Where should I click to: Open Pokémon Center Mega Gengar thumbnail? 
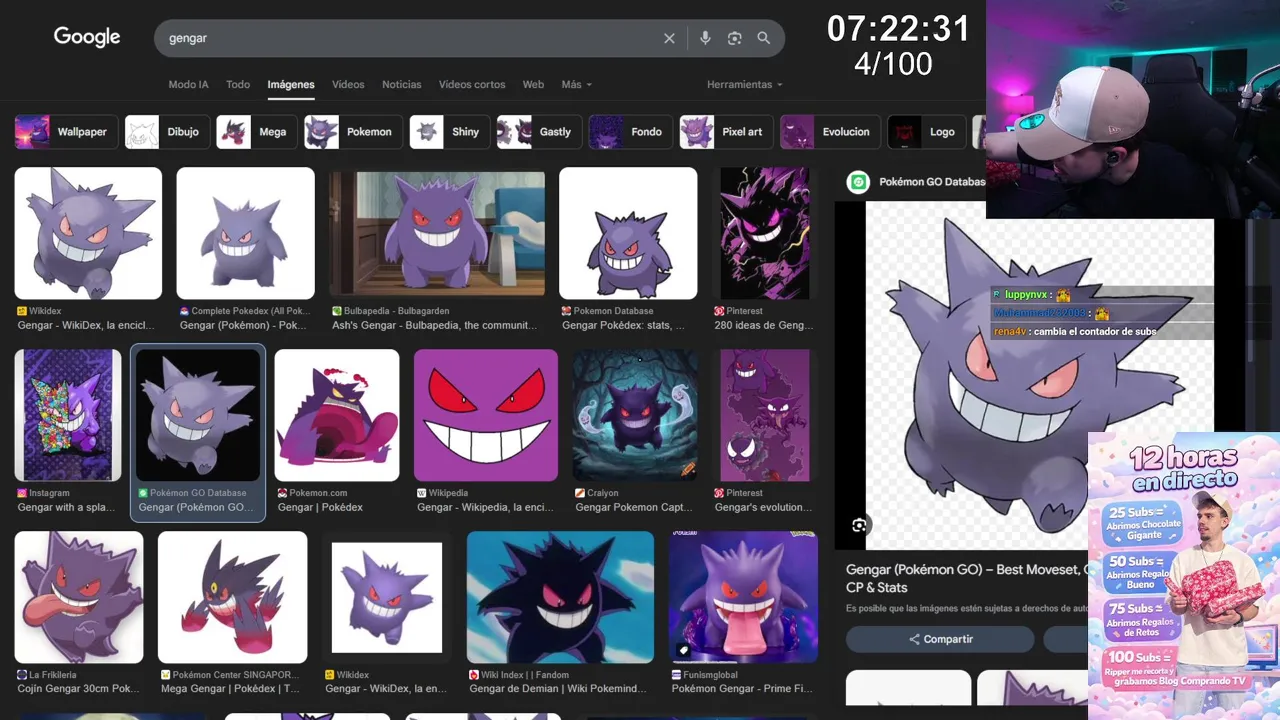(x=233, y=597)
